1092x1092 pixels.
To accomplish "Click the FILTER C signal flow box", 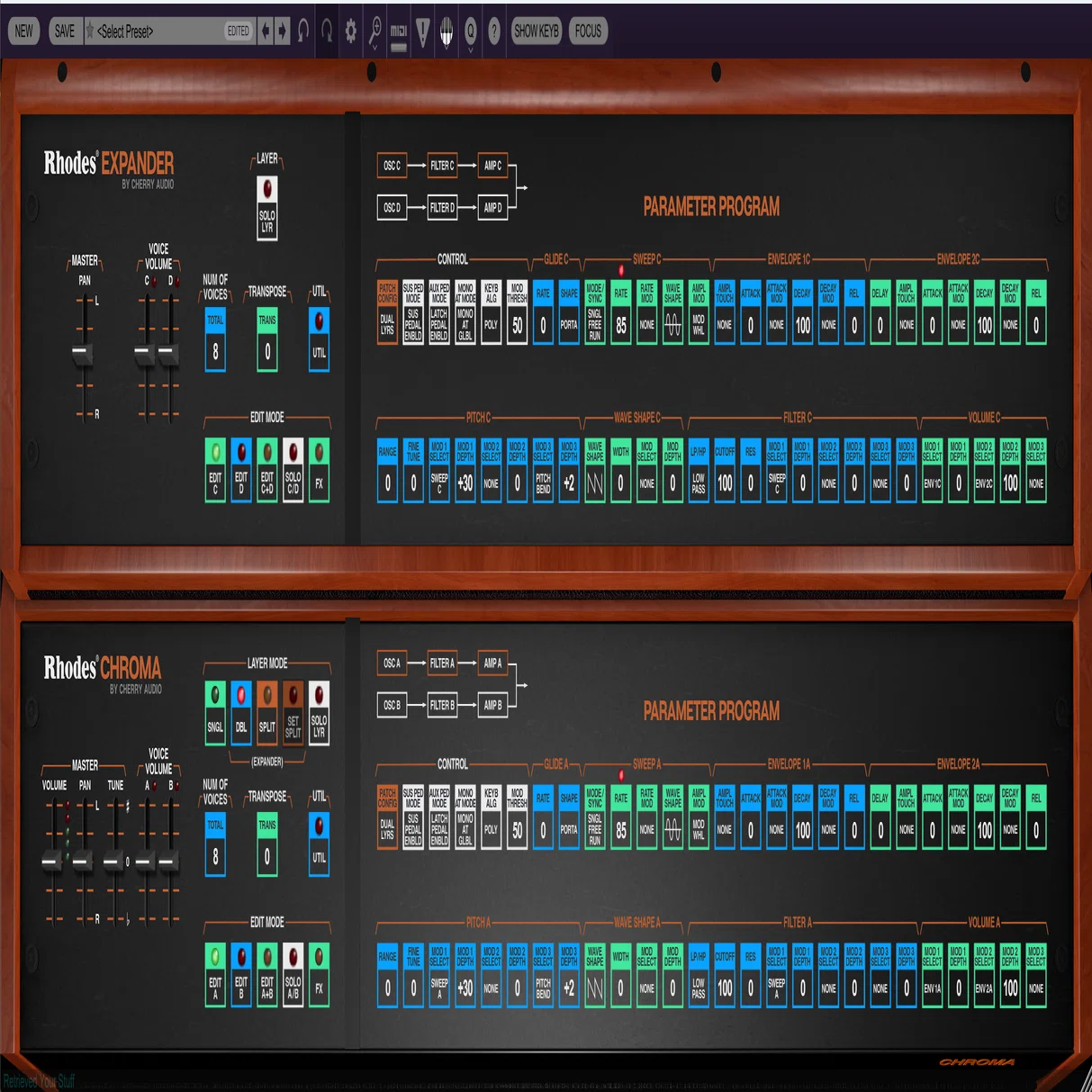I will click(442, 166).
